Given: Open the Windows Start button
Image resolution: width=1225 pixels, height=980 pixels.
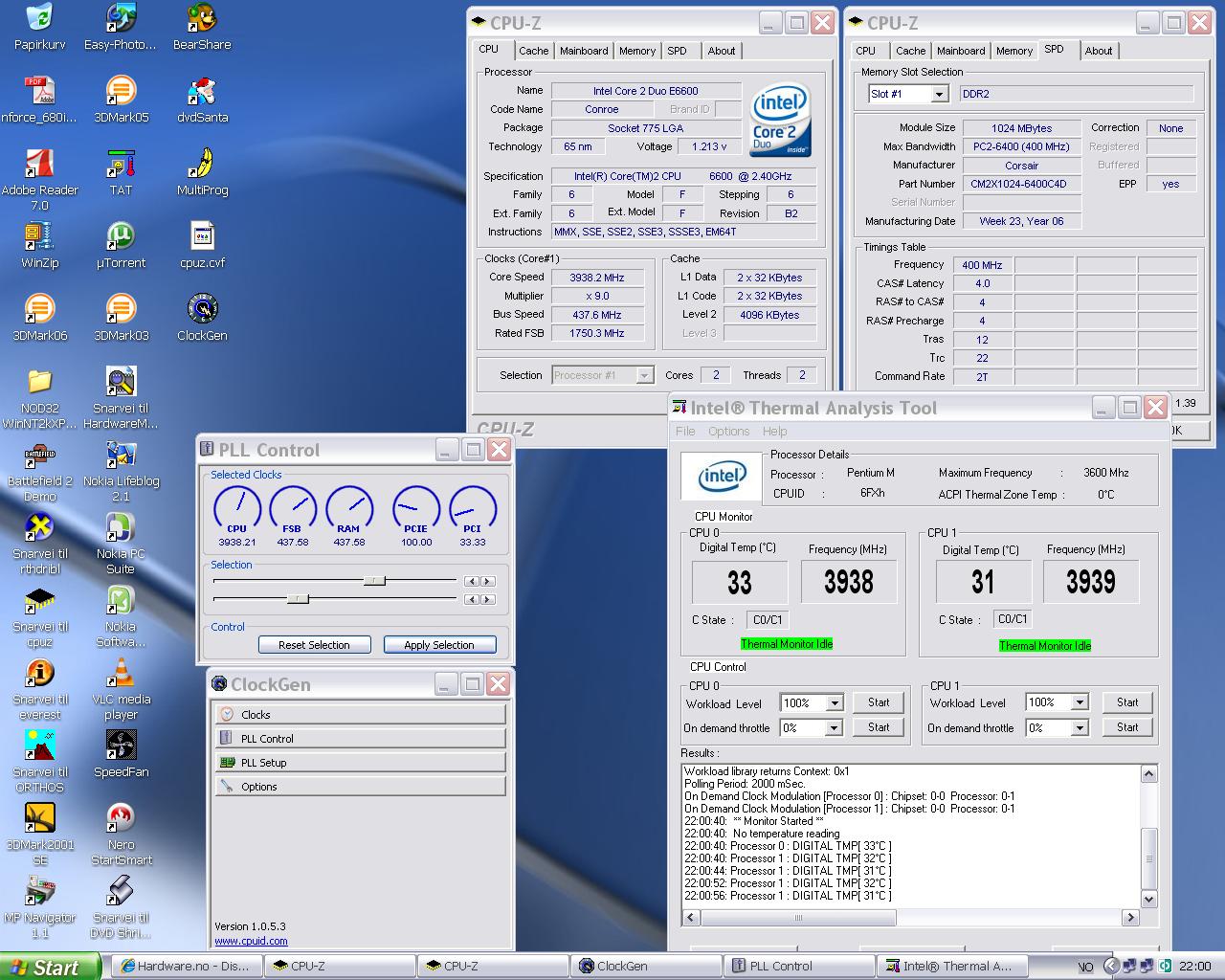Looking at the screenshot, I should [50, 967].
